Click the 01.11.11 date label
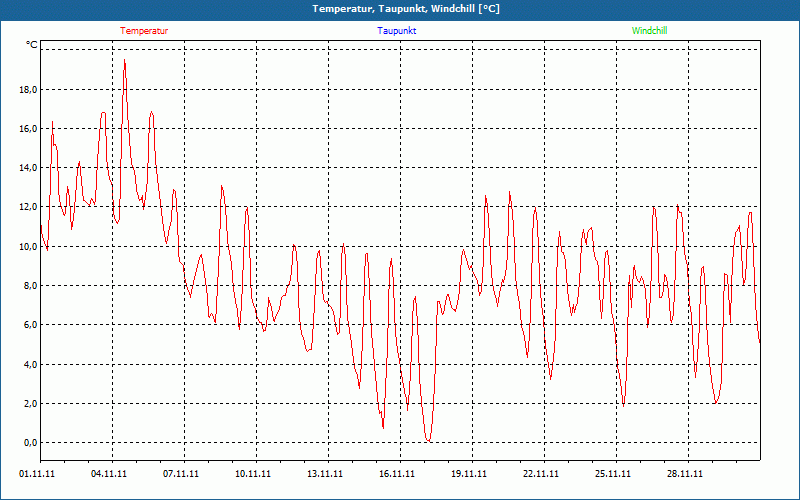The image size is (800, 500). tap(37, 474)
